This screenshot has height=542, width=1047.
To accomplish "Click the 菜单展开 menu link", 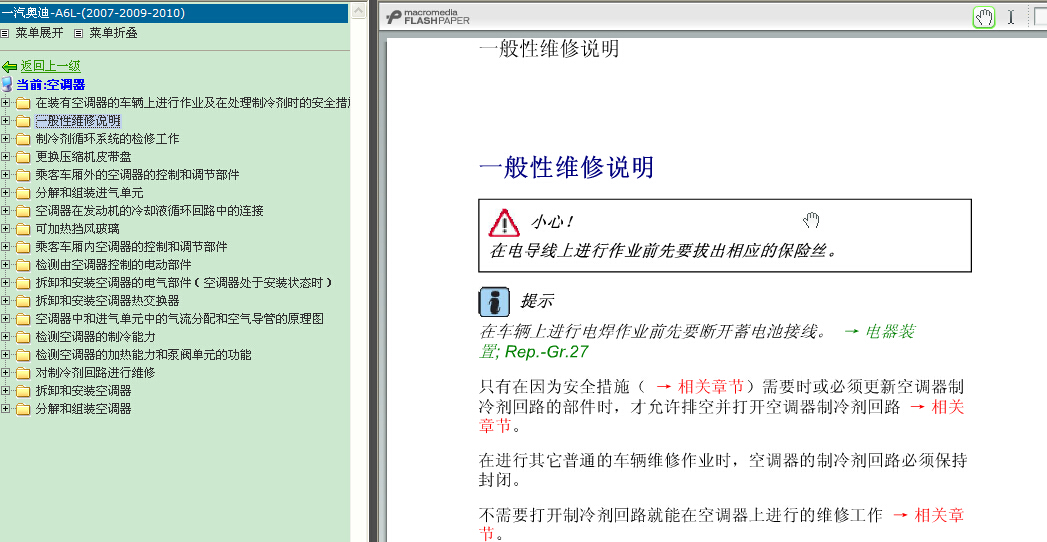I will (39, 33).
